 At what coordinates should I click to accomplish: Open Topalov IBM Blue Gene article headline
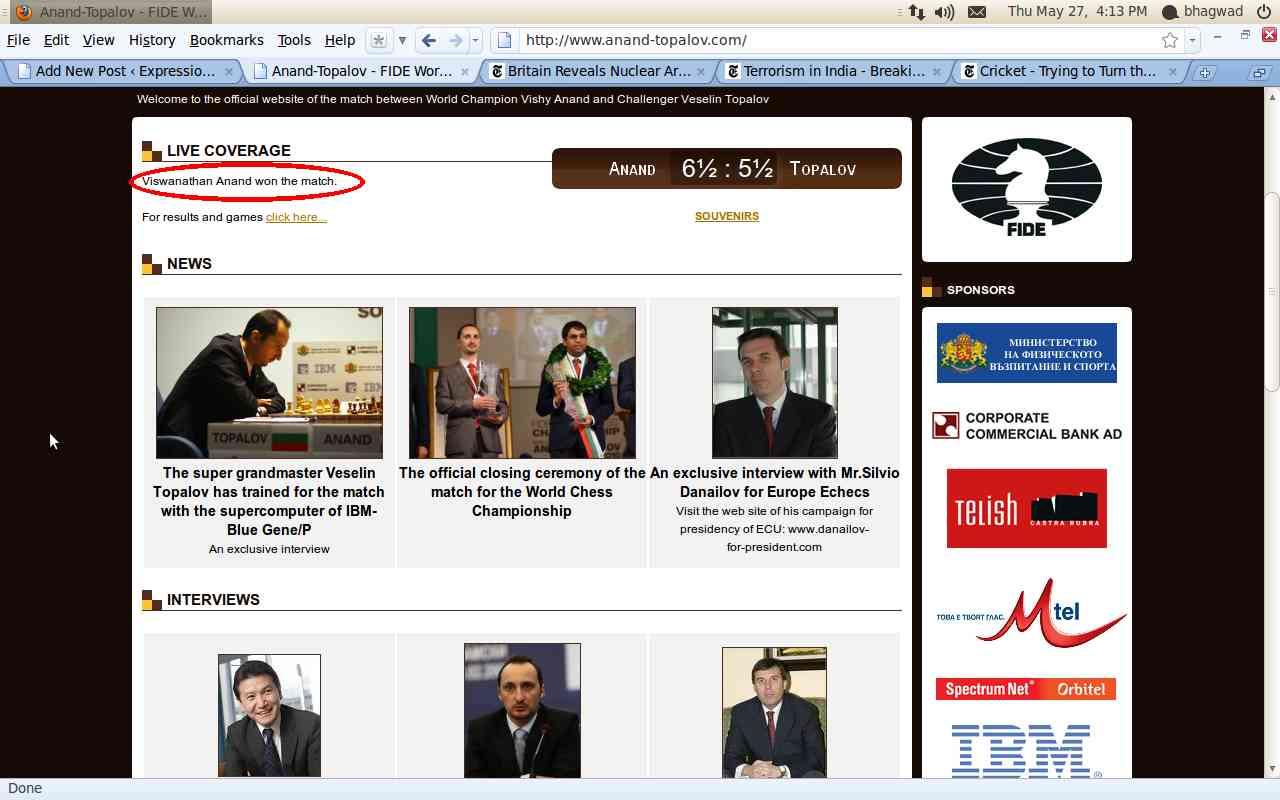(x=269, y=501)
